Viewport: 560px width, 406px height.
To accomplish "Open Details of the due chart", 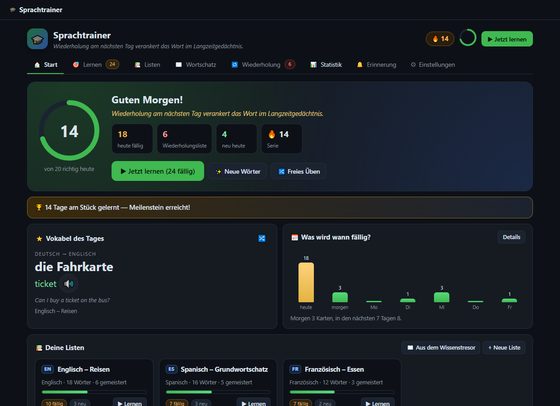I will click(x=511, y=237).
